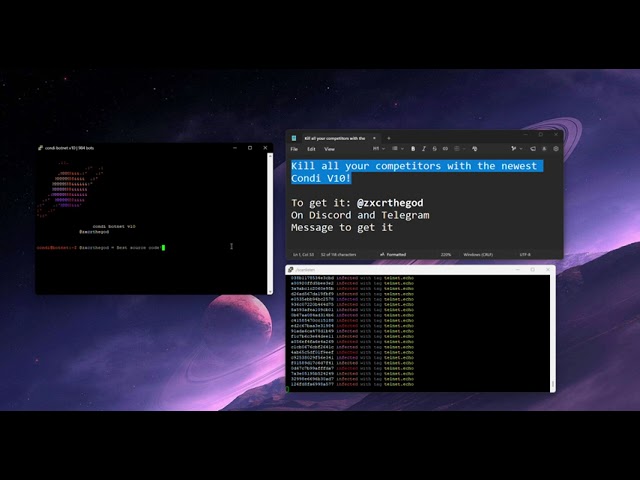
Task: Open the Edit menu in Notepad
Action: pyautogui.click(x=311, y=149)
